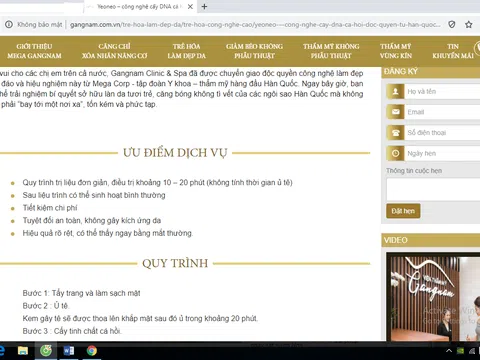Show hidden system tray icons
This screenshot has height=360, width=480.
[449, 351]
